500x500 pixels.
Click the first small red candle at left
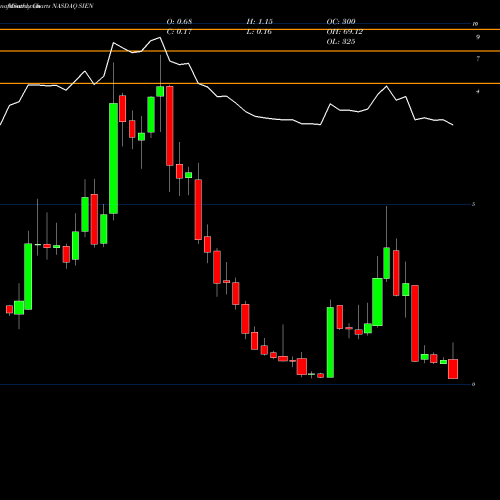point(9,309)
